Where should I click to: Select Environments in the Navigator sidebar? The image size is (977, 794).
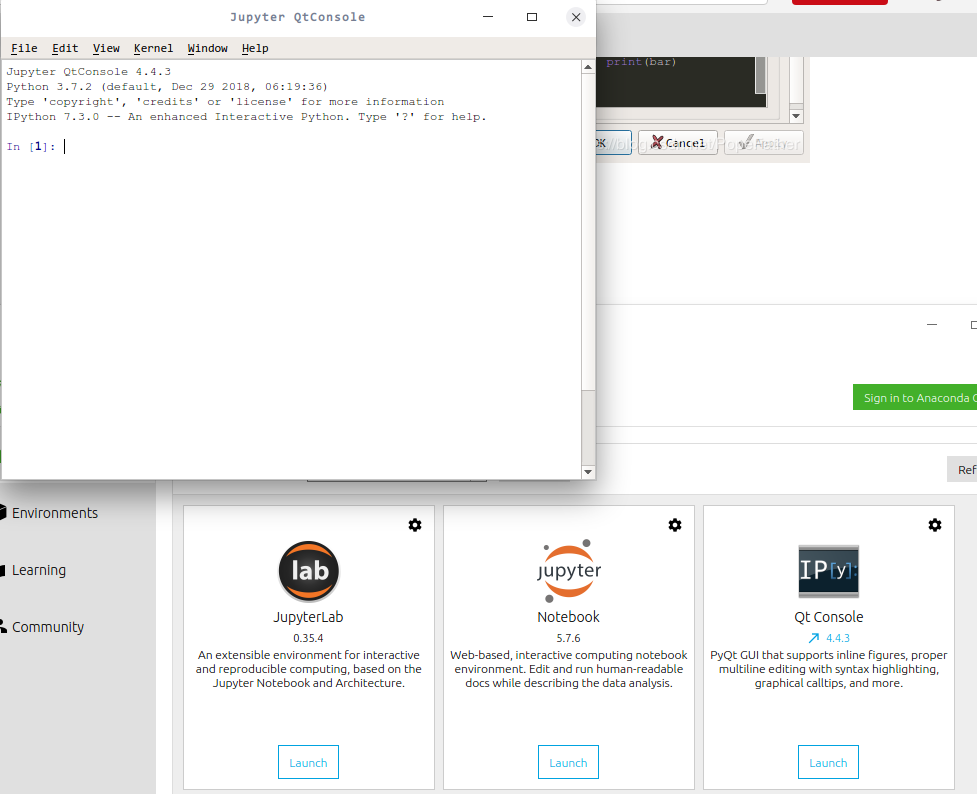pyautogui.click(x=56, y=512)
